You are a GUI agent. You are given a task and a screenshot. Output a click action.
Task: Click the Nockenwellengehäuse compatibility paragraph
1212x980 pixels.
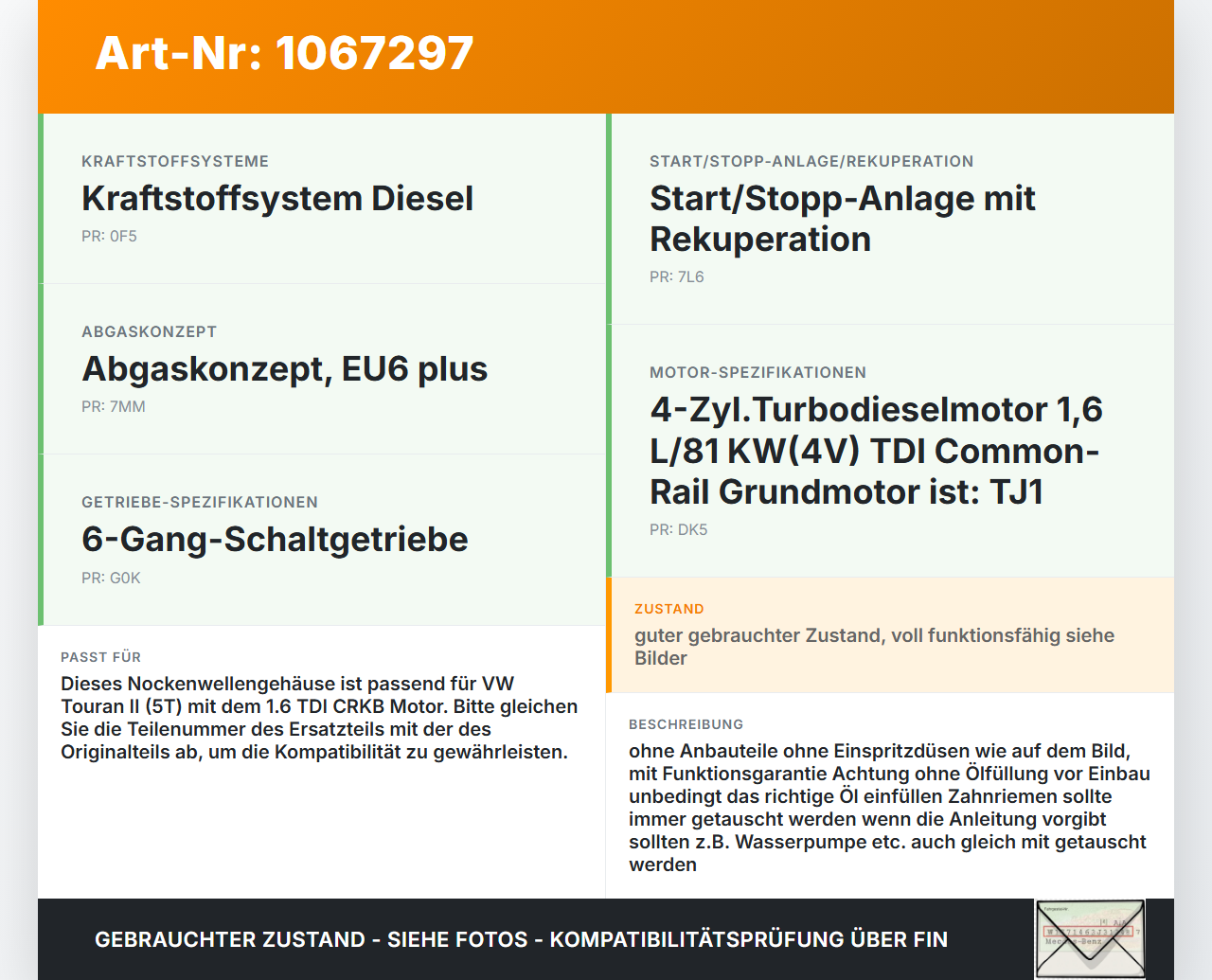pos(319,718)
